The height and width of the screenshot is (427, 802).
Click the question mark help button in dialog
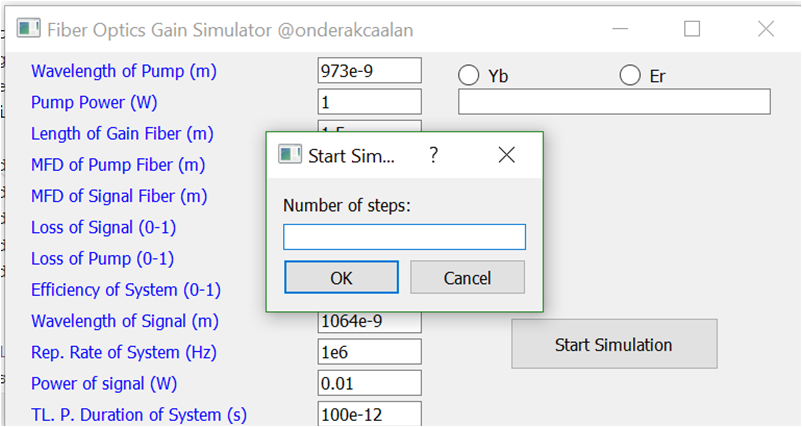[434, 154]
